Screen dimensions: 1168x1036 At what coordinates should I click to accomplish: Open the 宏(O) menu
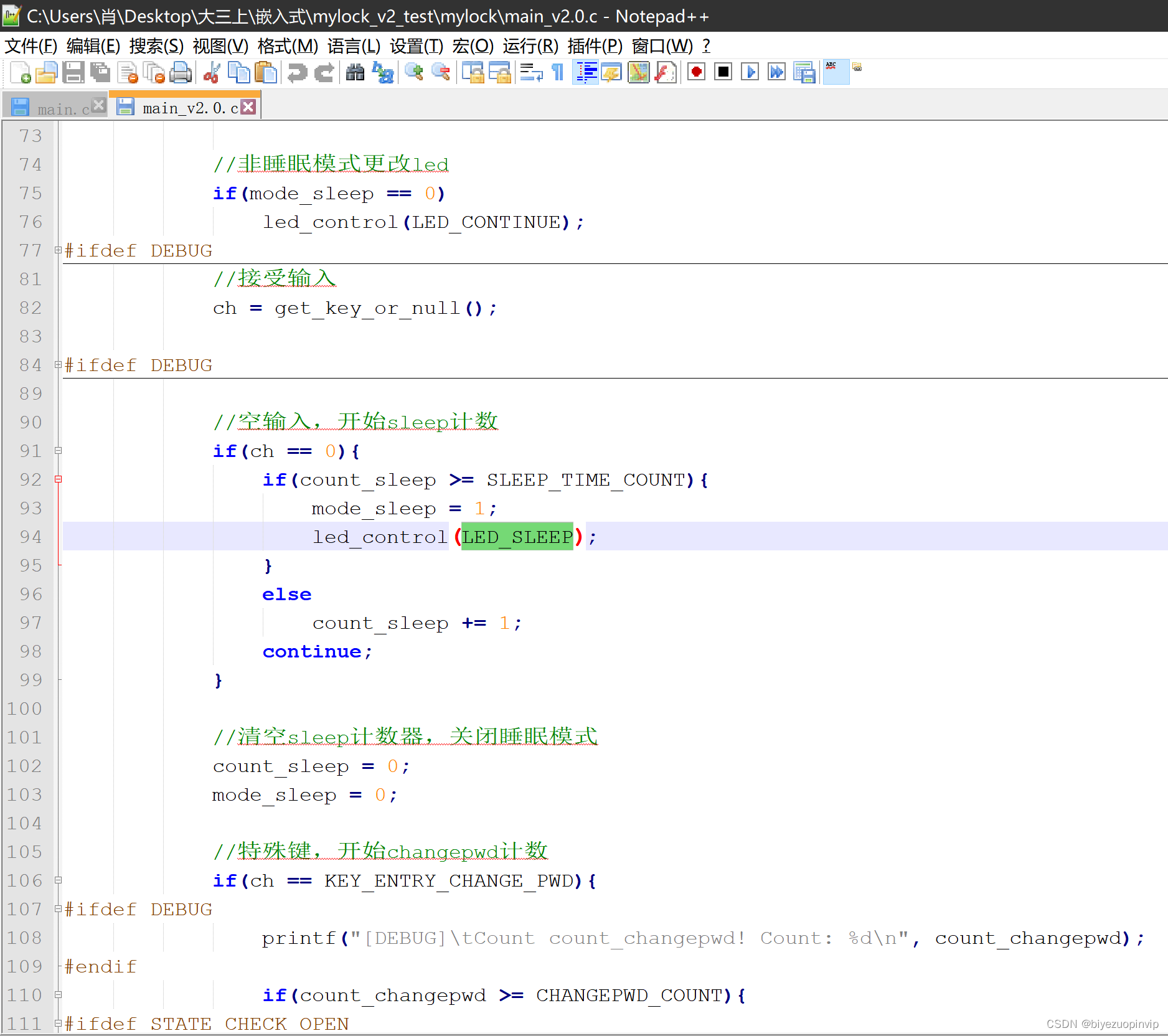tap(473, 46)
